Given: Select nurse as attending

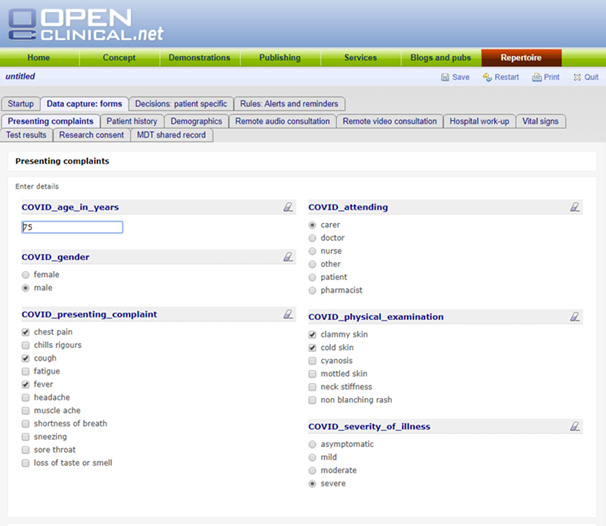Looking at the screenshot, I should [312, 251].
